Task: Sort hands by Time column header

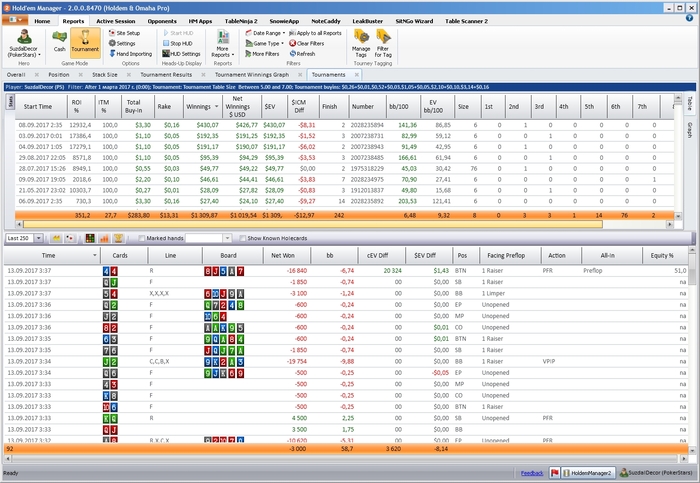Action: 52,255
